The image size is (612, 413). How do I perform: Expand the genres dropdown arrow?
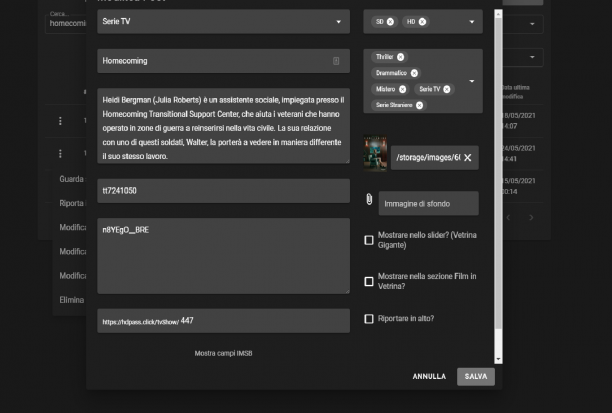click(471, 81)
